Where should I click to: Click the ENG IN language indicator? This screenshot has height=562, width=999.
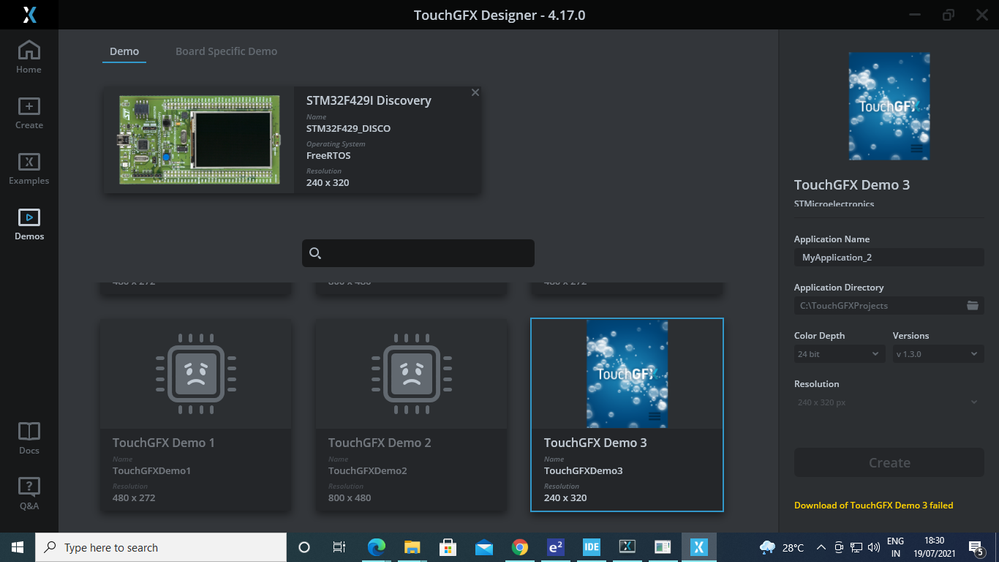tap(895, 547)
